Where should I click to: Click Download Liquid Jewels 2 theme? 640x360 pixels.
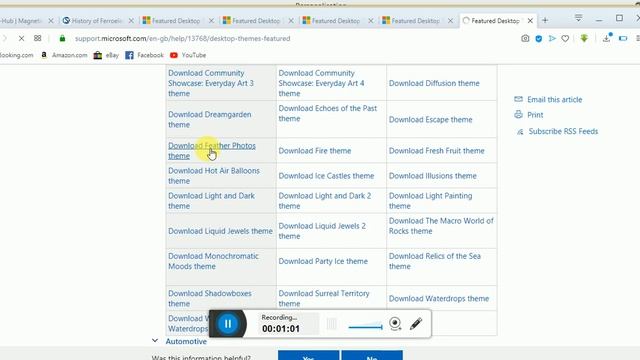tap(322, 231)
